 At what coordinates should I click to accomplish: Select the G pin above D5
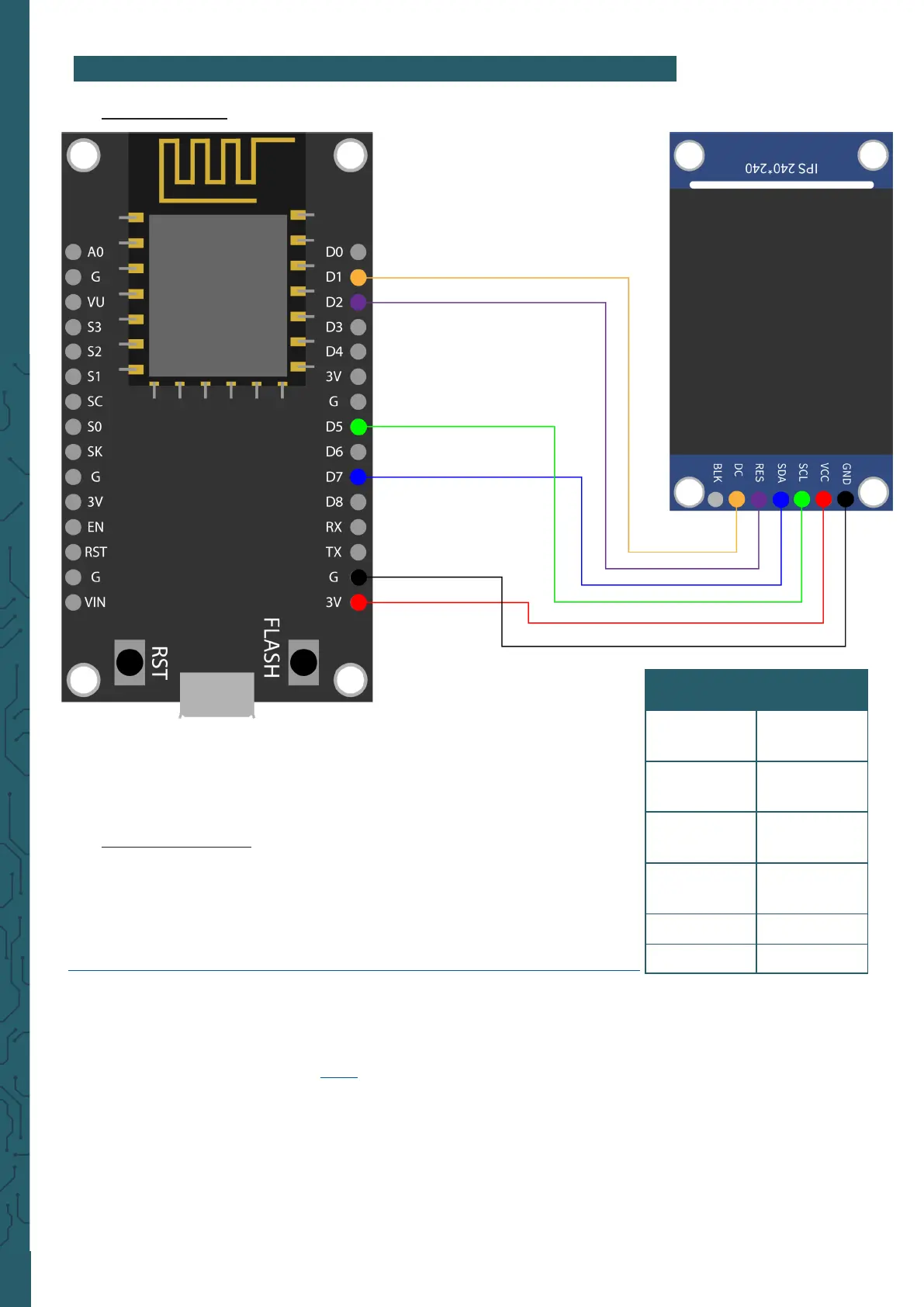pos(358,401)
